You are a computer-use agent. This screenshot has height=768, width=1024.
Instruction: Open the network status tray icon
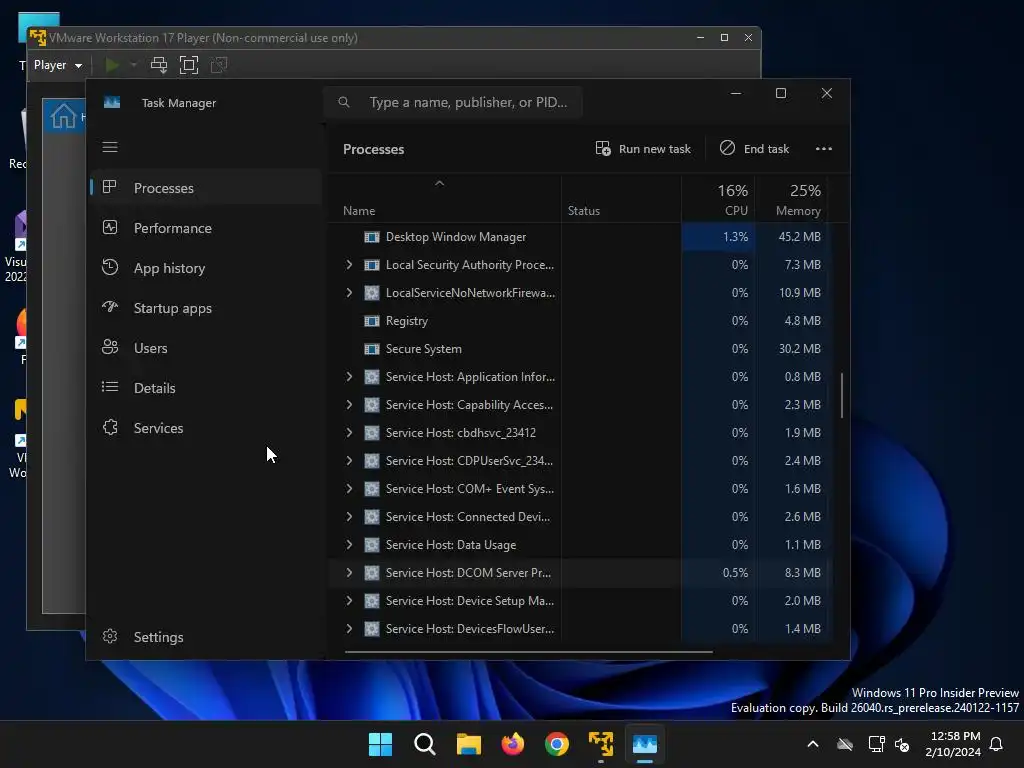point(876,744)
